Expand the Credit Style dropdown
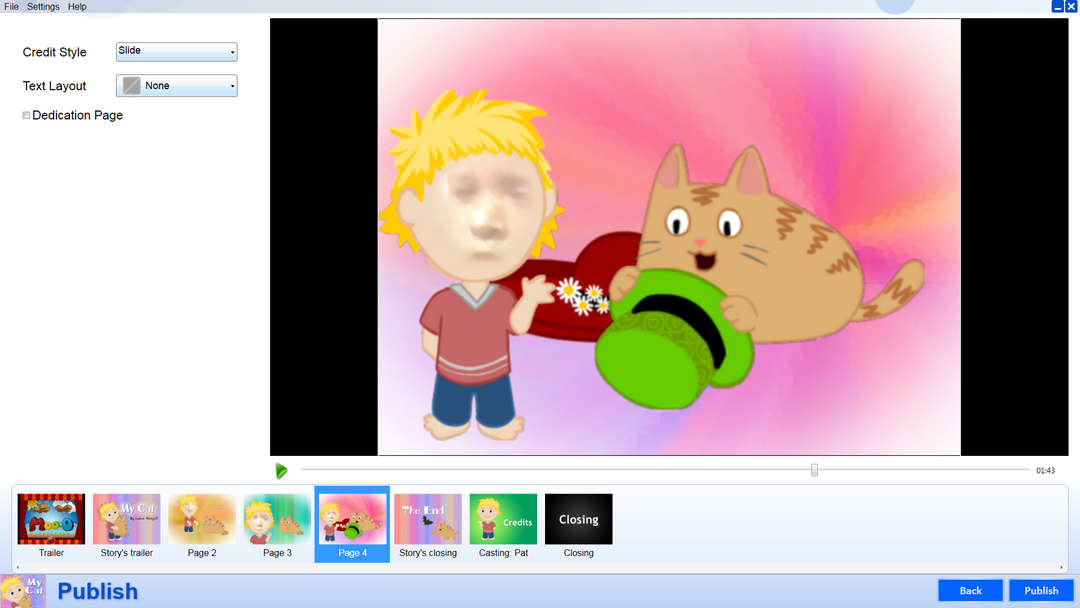Image resolution: width=1080 pixels, height=608 pixels. tap(177, 52)
